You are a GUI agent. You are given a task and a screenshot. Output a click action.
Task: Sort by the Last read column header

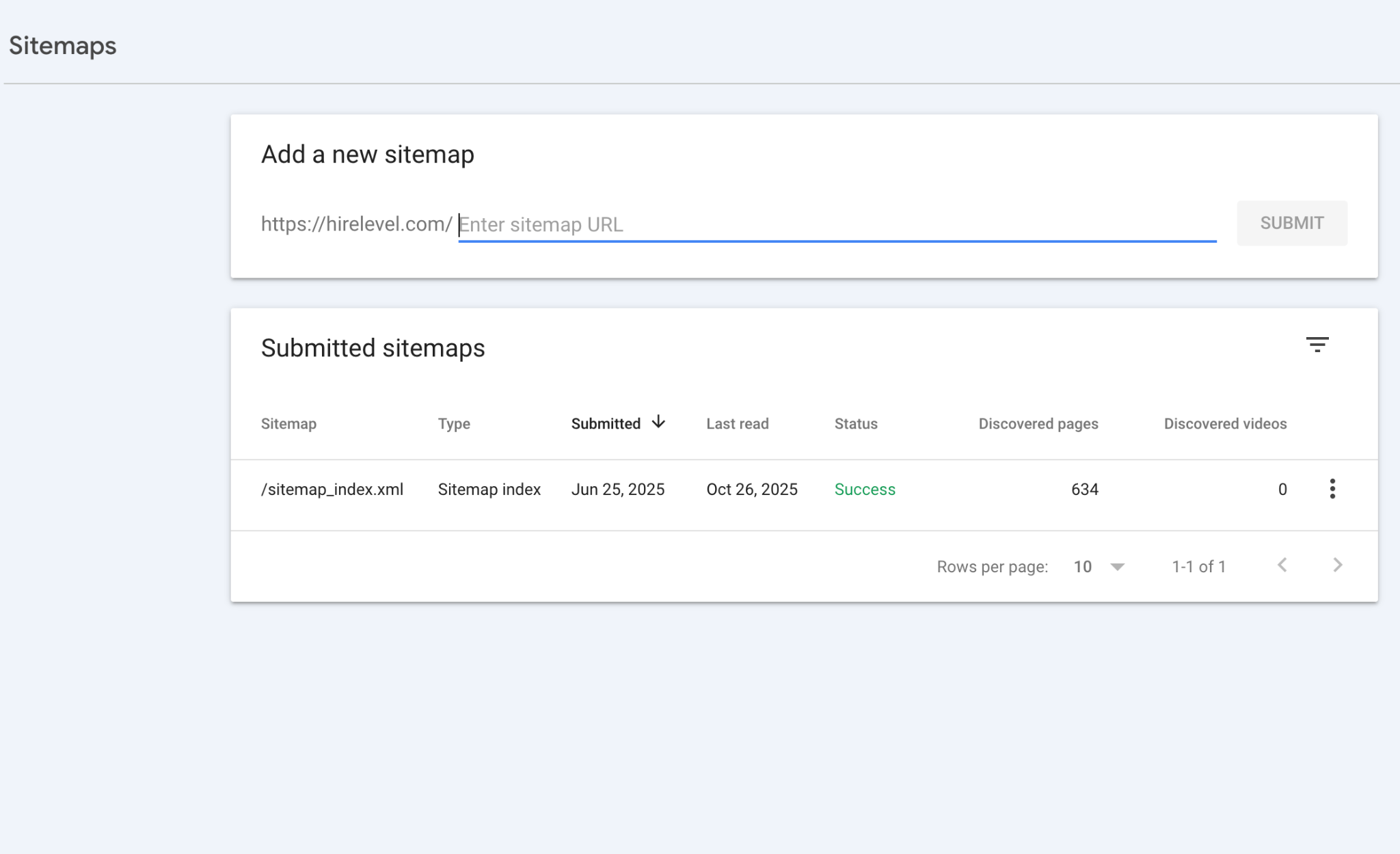coord(737,424)
